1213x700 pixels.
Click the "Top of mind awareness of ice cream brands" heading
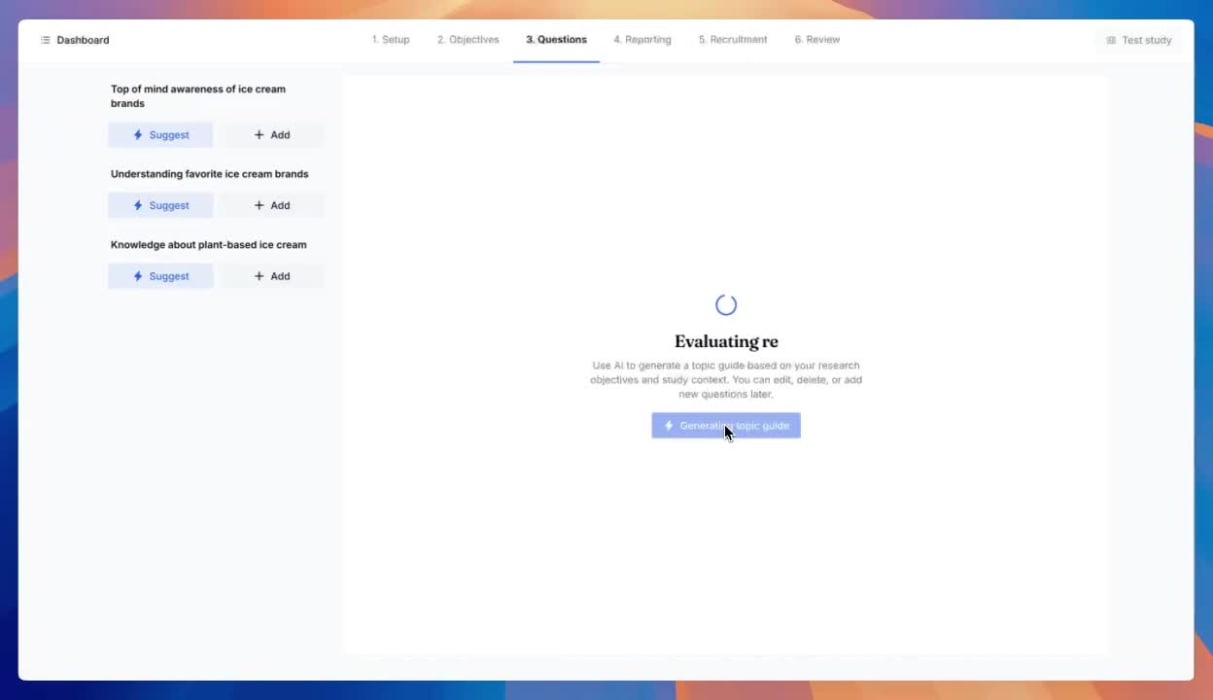198,96
